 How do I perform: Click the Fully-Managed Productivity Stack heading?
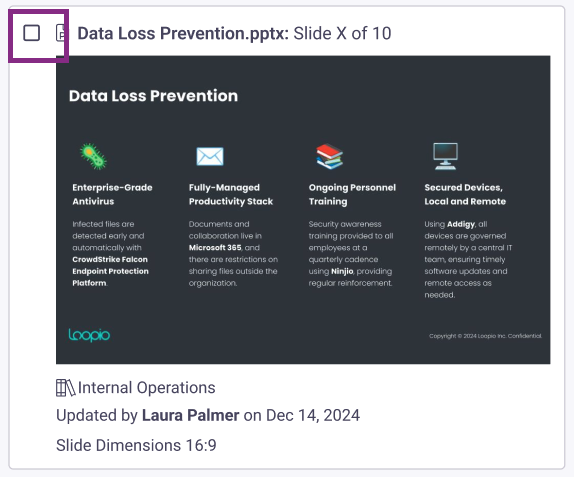(x=231, y=194)
